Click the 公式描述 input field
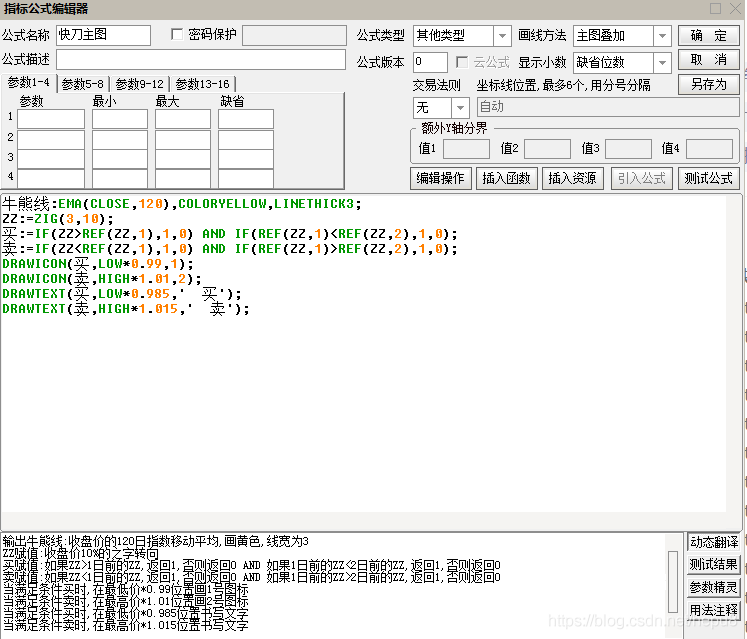Viewport: 747px width, 639px height. pyautogui.click(x=201, y=60)
